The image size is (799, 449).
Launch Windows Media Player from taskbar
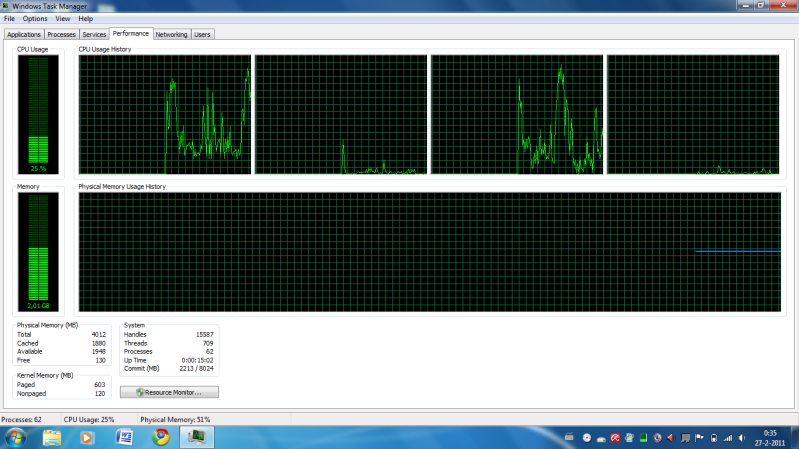(87, 438)
